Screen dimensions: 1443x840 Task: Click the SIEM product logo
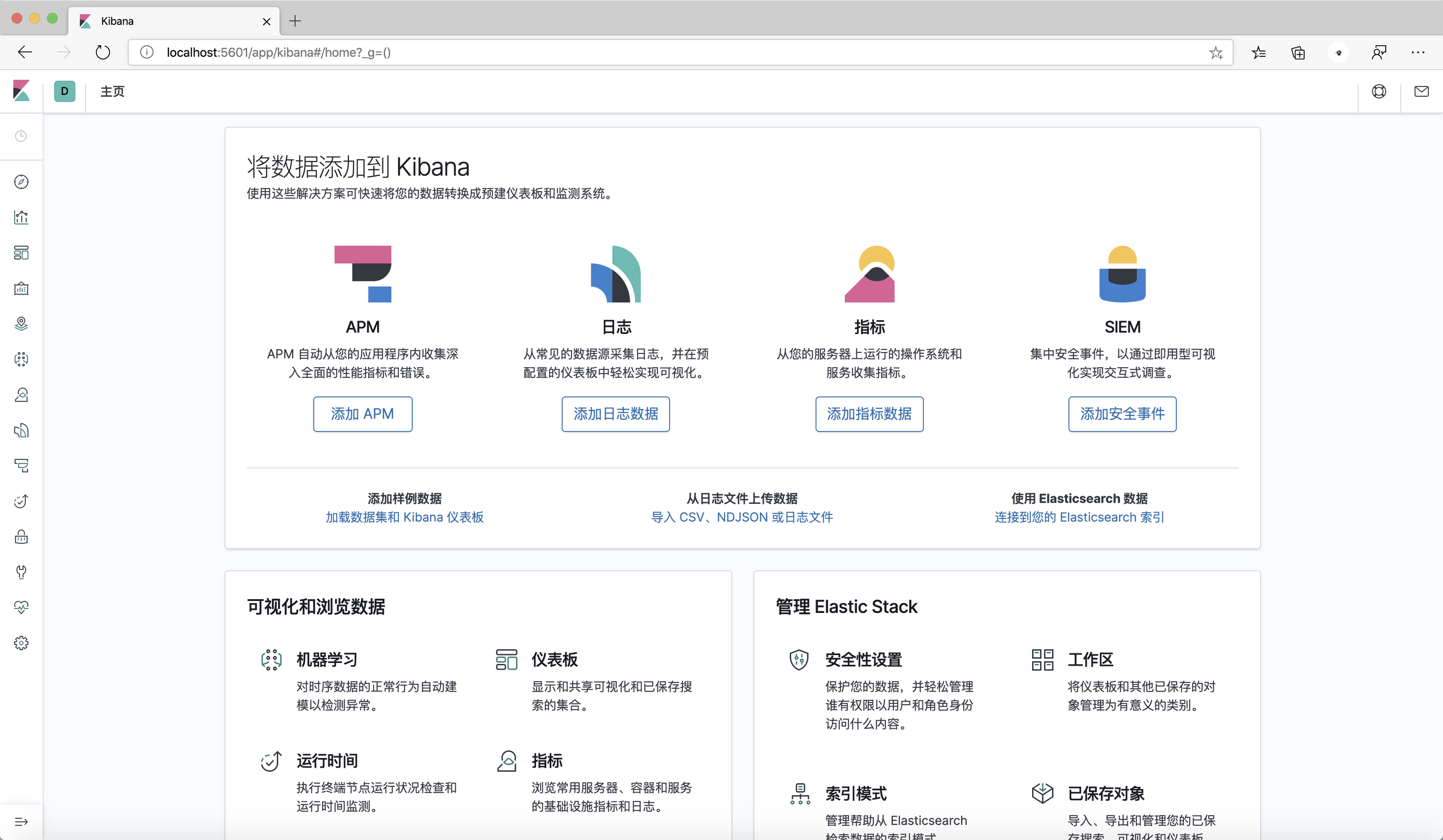pyautogui.click(x=1122, y=273)
